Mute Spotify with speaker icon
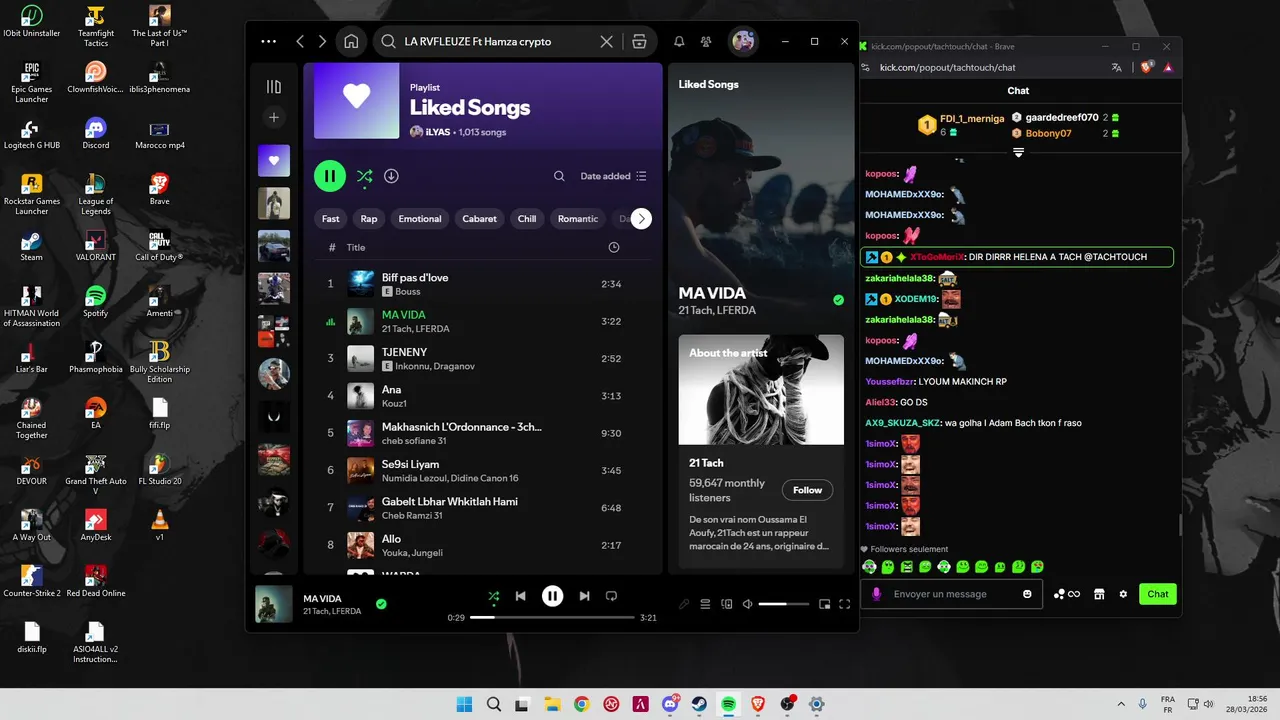Screen dimensions: 1280x720 click(747, 604)
